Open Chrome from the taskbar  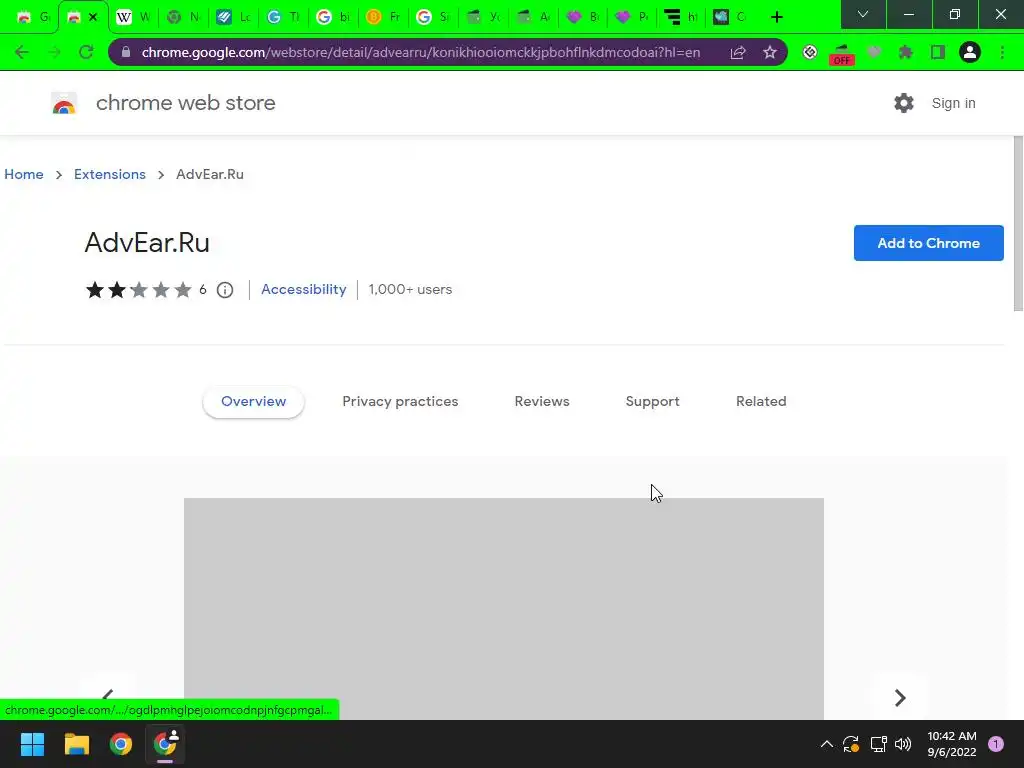pos(121,744)
